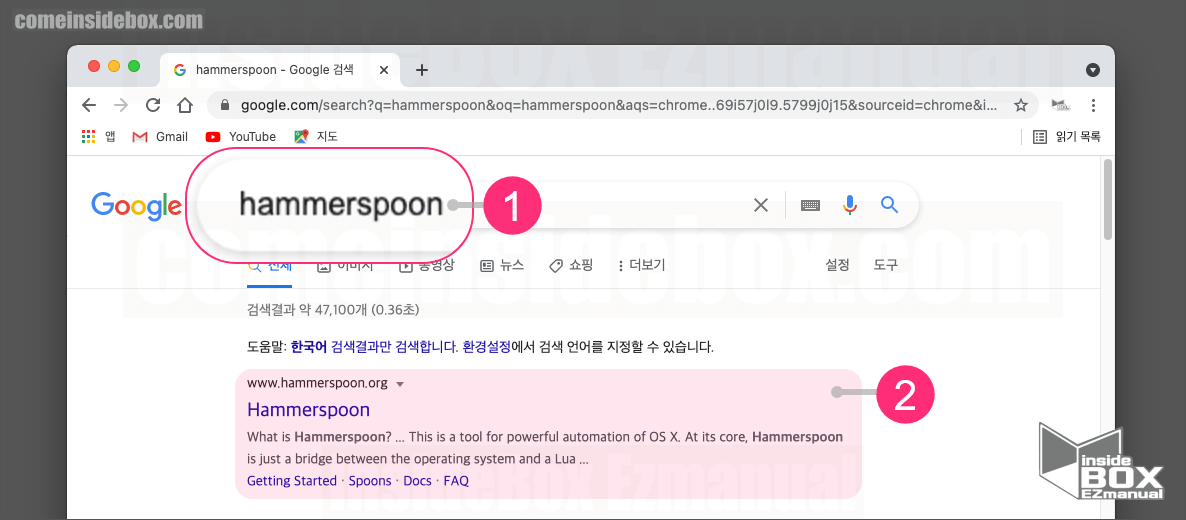
Task: Click the page vertical scrollbar
Action: [x=1107, y=198]
